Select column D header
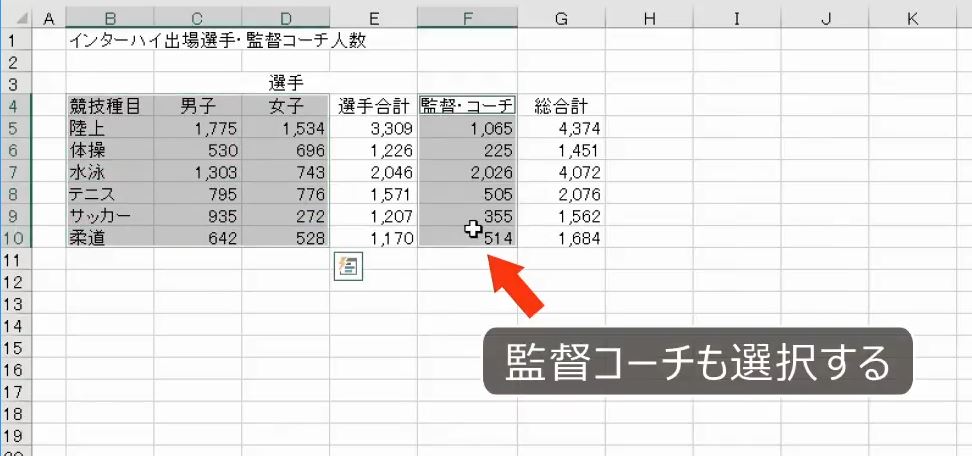Viewport: 972px width, 456px height. [x=286, y=19]
